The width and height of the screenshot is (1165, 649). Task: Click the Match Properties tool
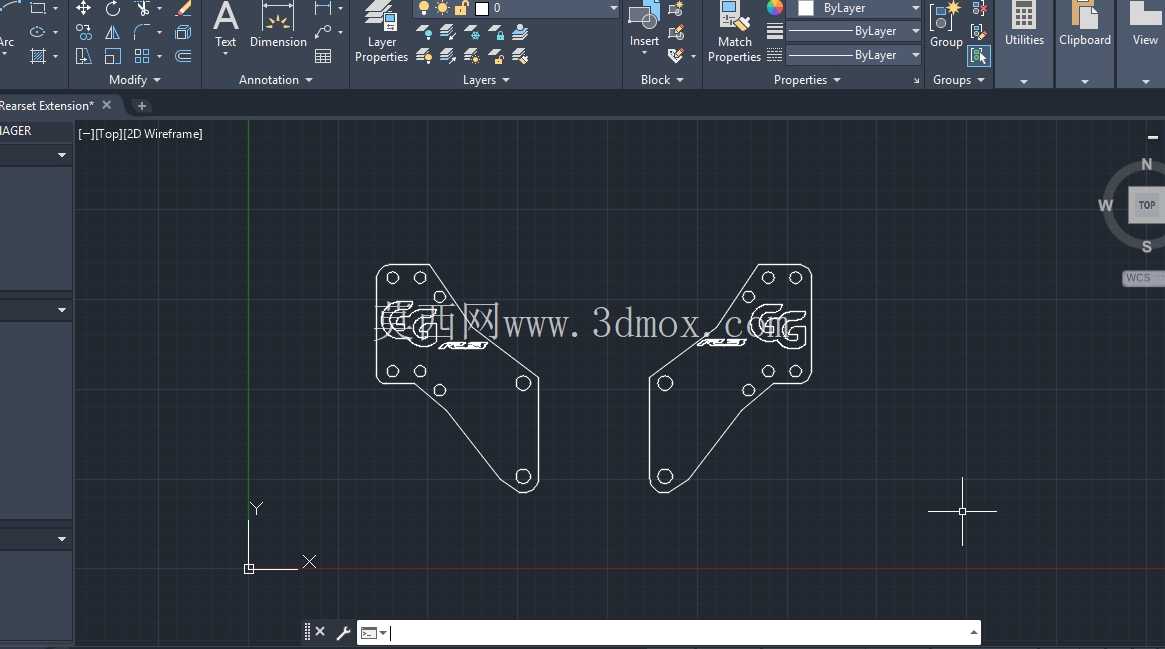(734, 33)
